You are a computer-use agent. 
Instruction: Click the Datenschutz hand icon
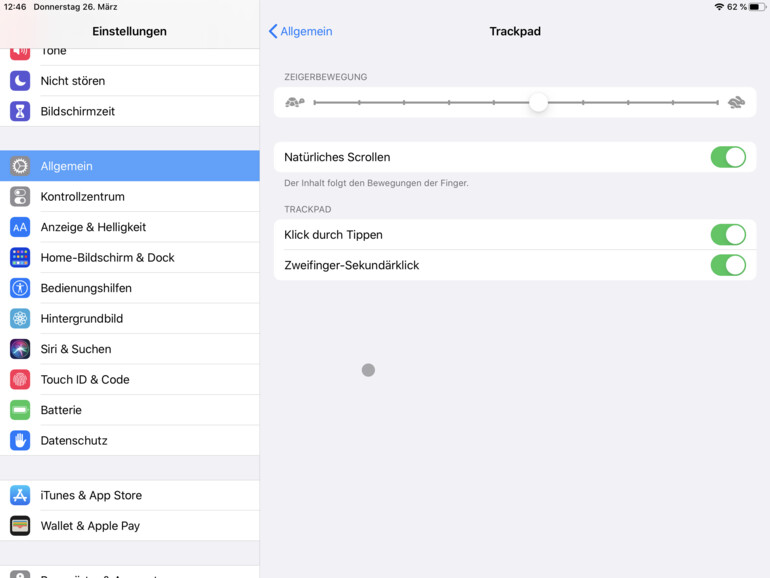click(x=20, y=441)
